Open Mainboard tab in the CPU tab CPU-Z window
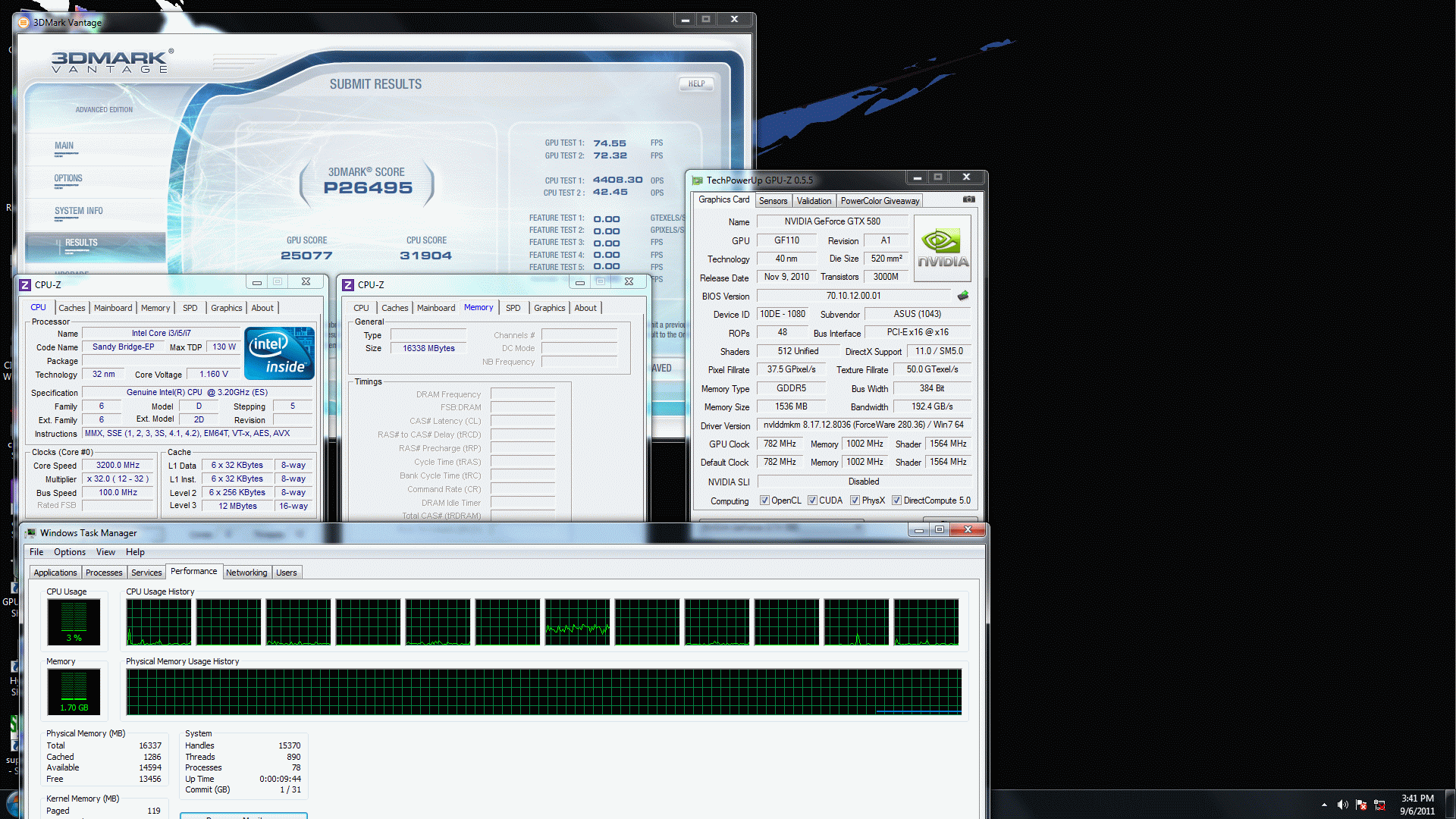The width and height of the screenshot is (1456, 819). coord(113,308)
